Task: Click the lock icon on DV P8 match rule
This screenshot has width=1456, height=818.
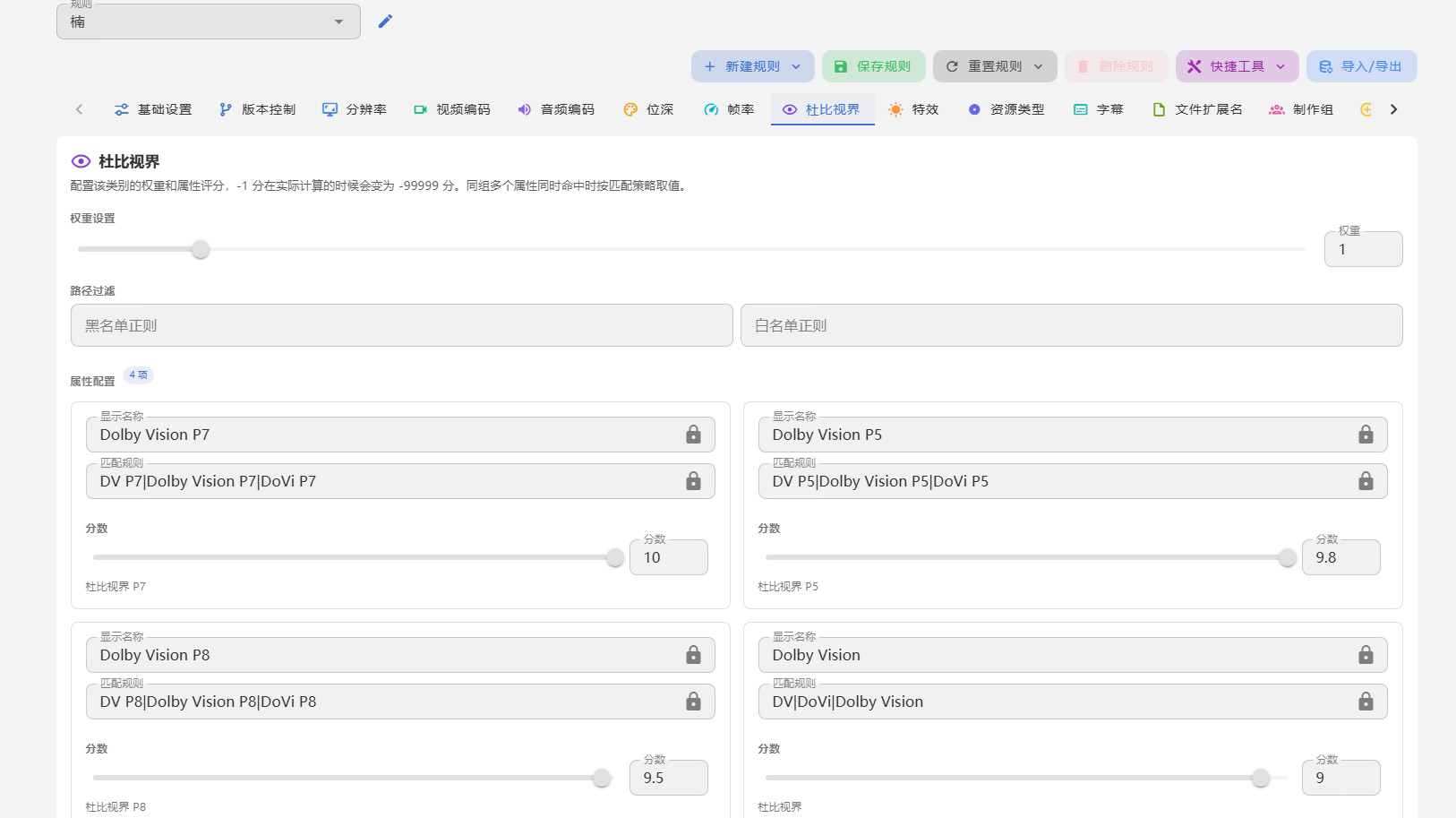Action: (693, 702)
